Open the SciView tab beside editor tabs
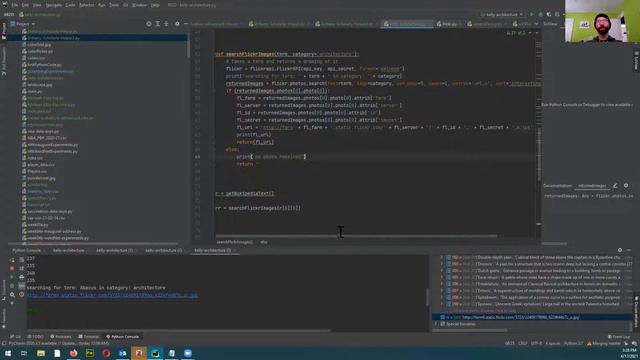Image resolution: width=640 pixels, height=360 pixels. (x=550, y=24)
